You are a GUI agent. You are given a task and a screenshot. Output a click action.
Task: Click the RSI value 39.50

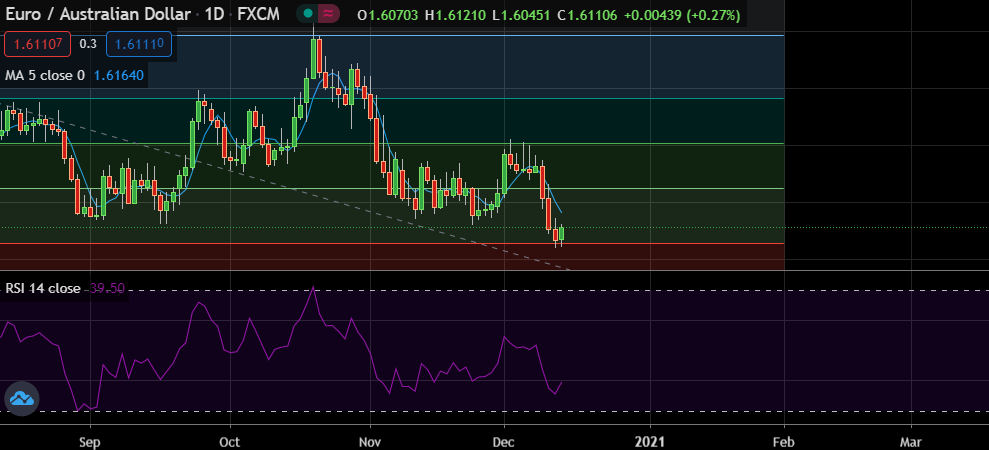click(x=107, y=288)
